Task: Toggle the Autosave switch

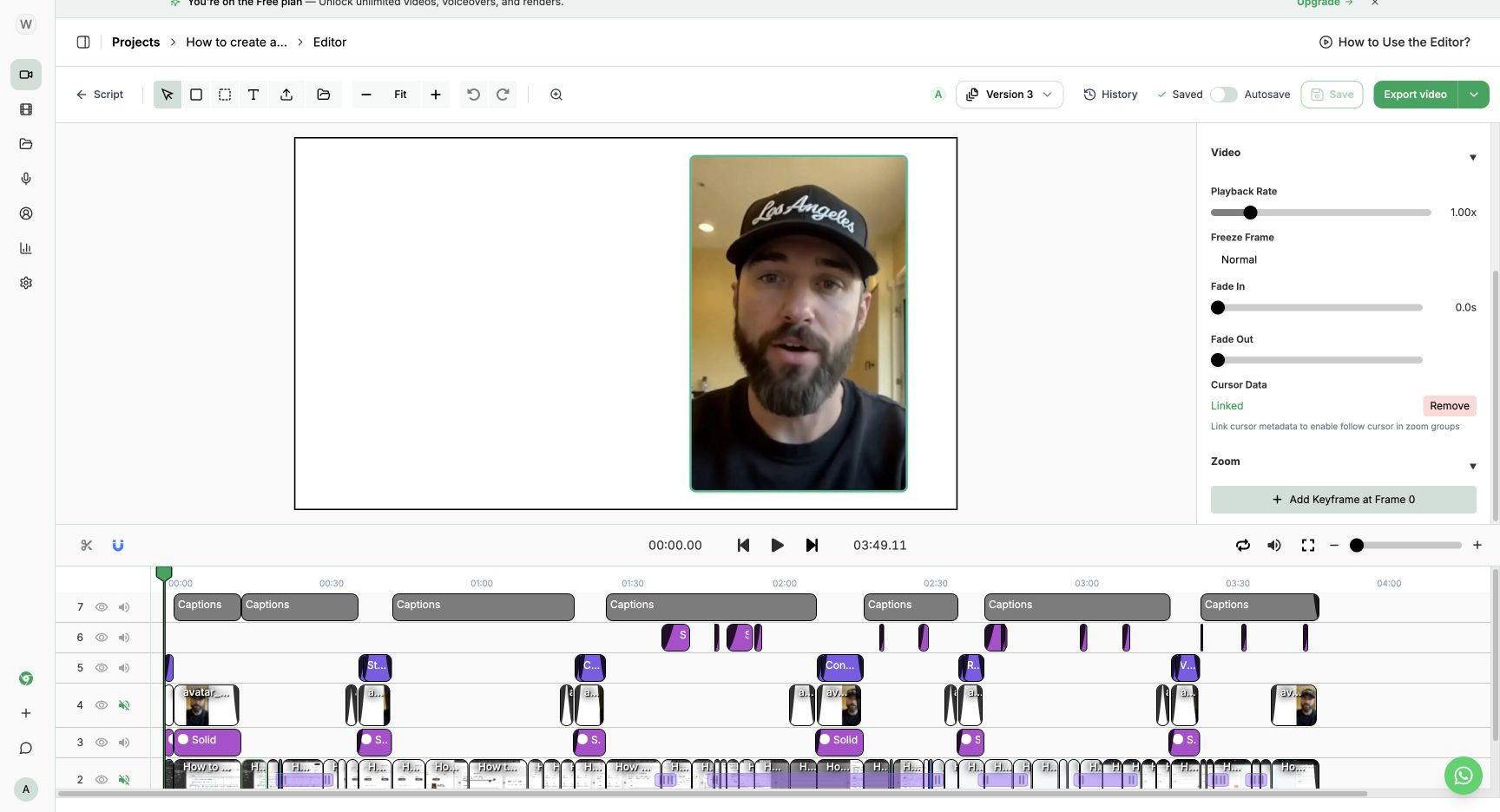Action: (x=1224, y=95)
